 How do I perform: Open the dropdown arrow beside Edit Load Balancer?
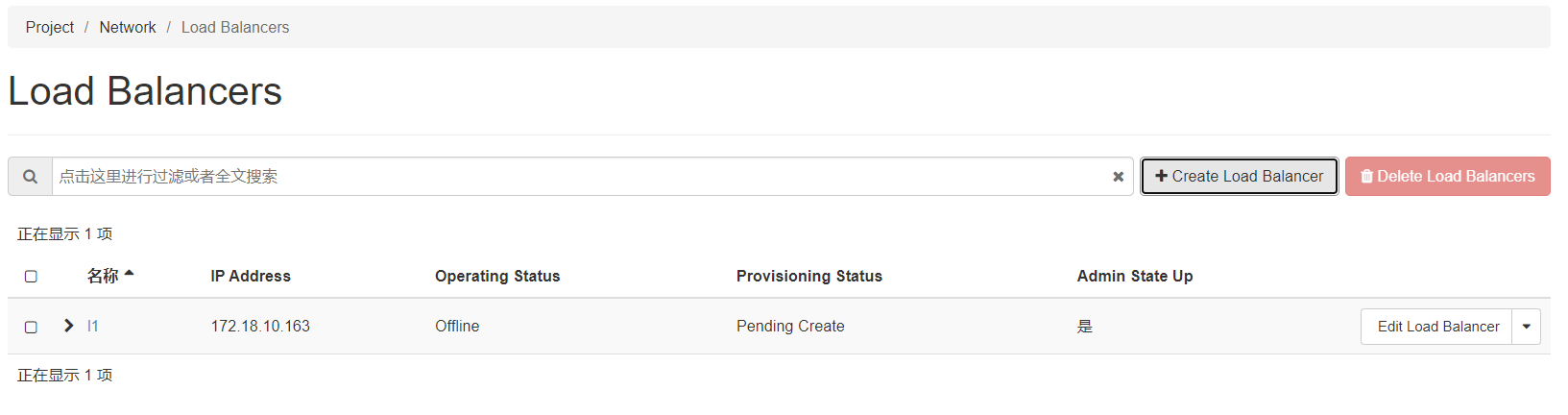1527,327
